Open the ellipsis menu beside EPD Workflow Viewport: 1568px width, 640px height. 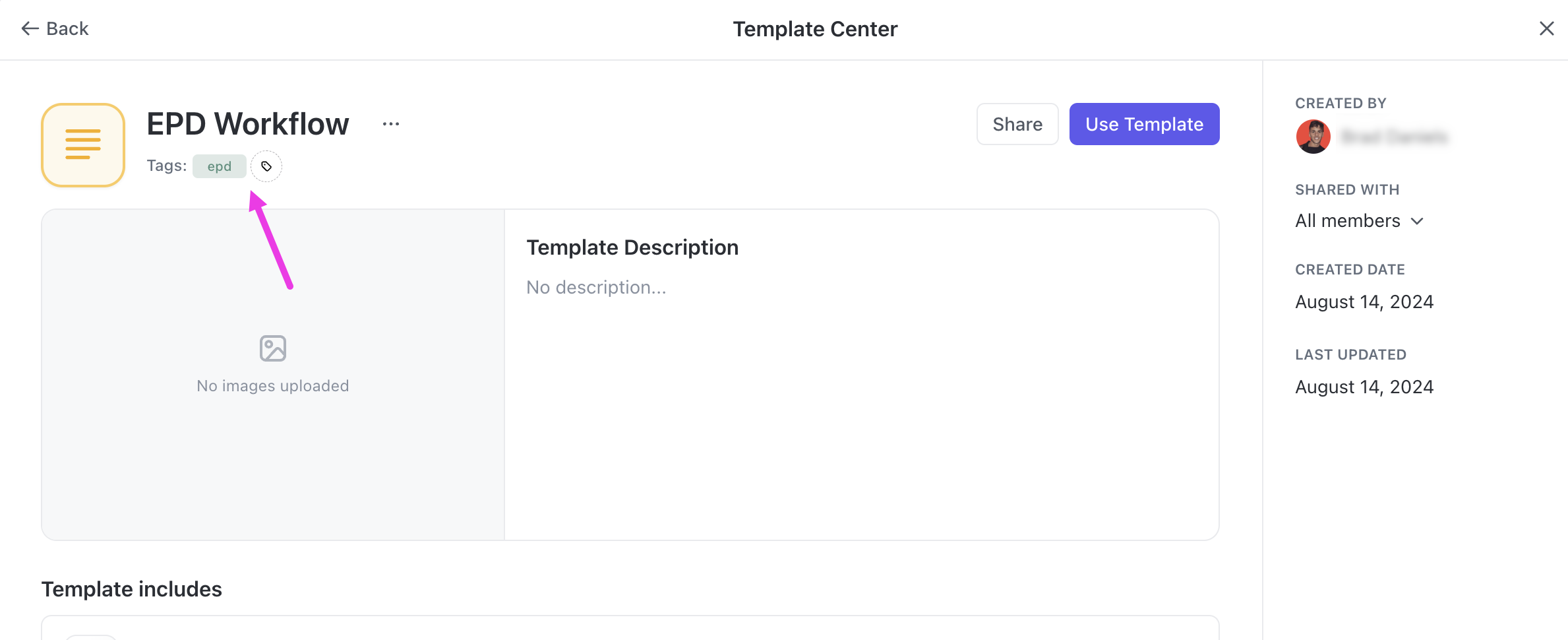(390, 124)
